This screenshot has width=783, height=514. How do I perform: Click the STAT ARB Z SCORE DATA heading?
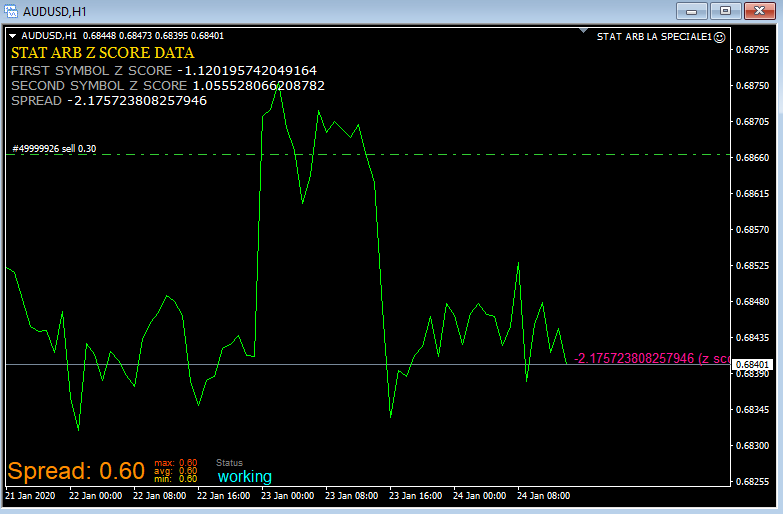(102, 53)
